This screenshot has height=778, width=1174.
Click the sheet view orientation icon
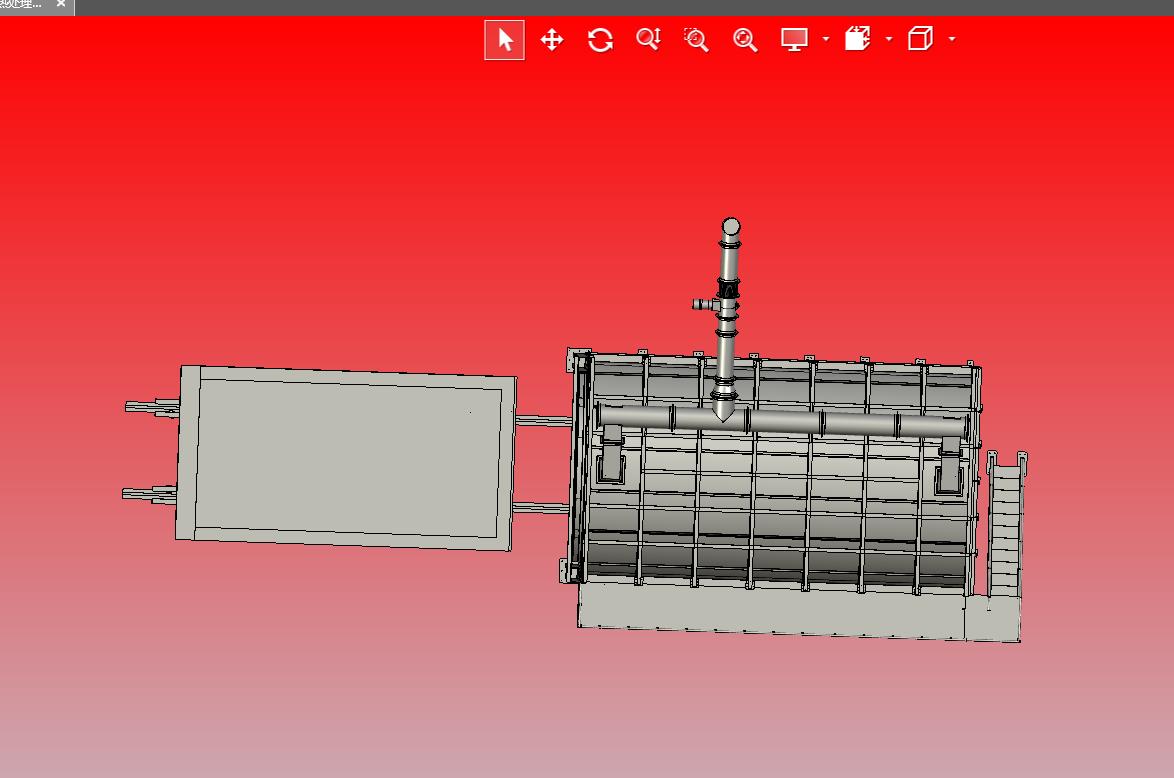[x=857, y=40]
